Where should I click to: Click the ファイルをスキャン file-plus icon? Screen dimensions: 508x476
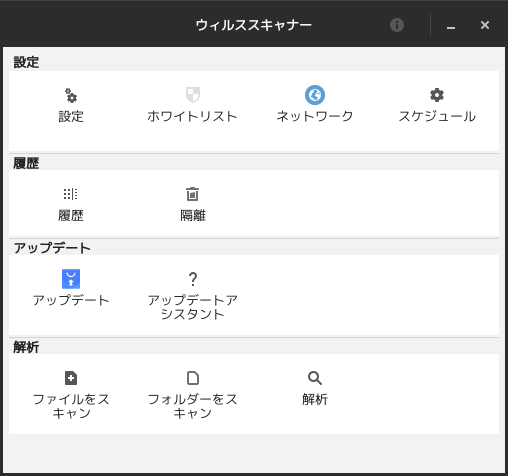tap(71, 378)
